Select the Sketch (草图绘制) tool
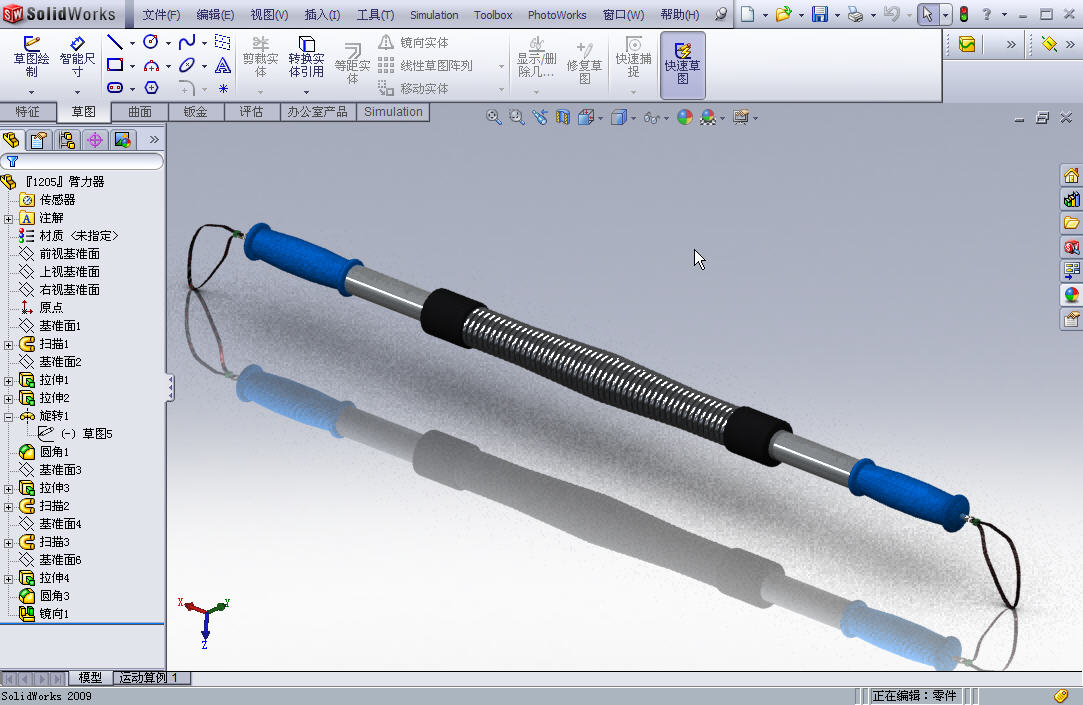The height and width of the screenshot is (705, 1083). tap(31, 57)
